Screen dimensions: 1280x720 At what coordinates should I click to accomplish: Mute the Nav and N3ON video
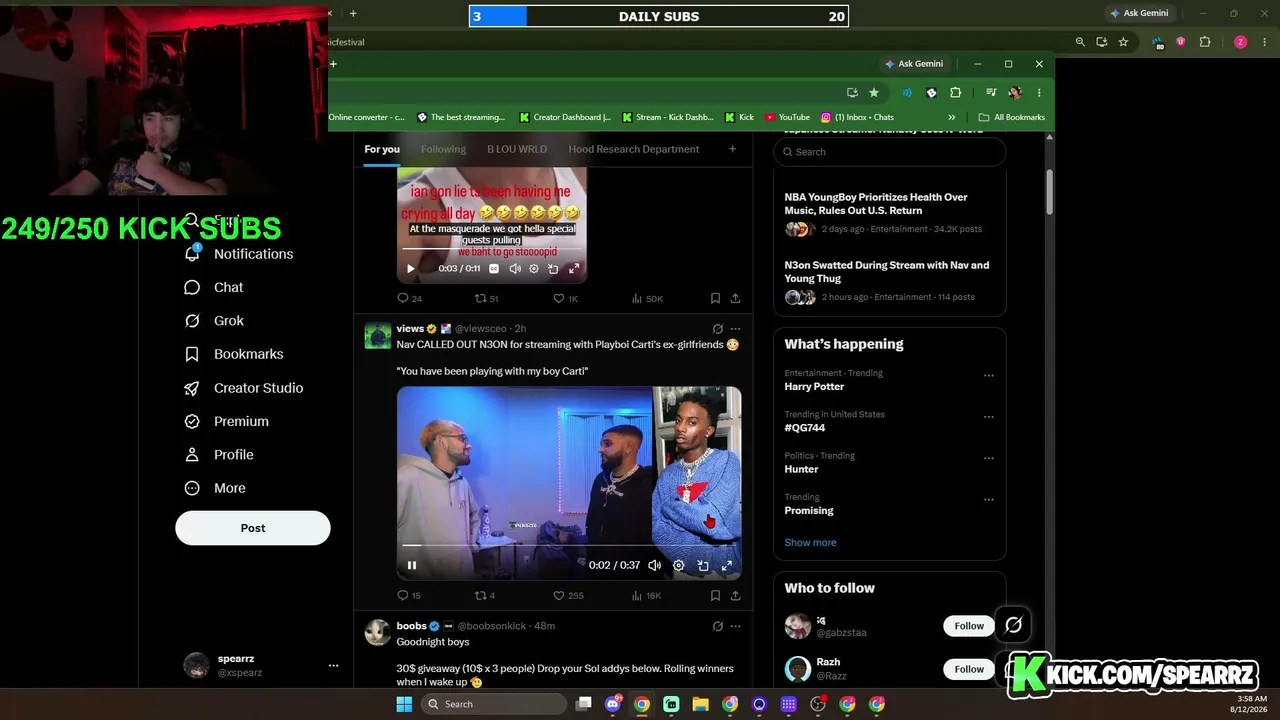coord(654,565)
